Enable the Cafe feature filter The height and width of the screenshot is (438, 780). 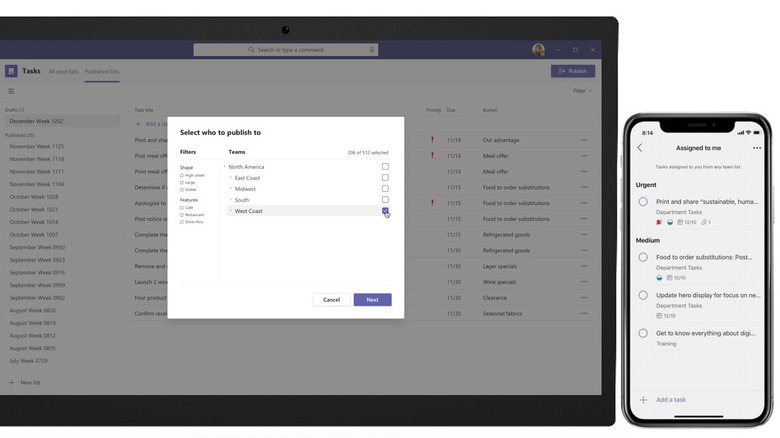point(182,208)
